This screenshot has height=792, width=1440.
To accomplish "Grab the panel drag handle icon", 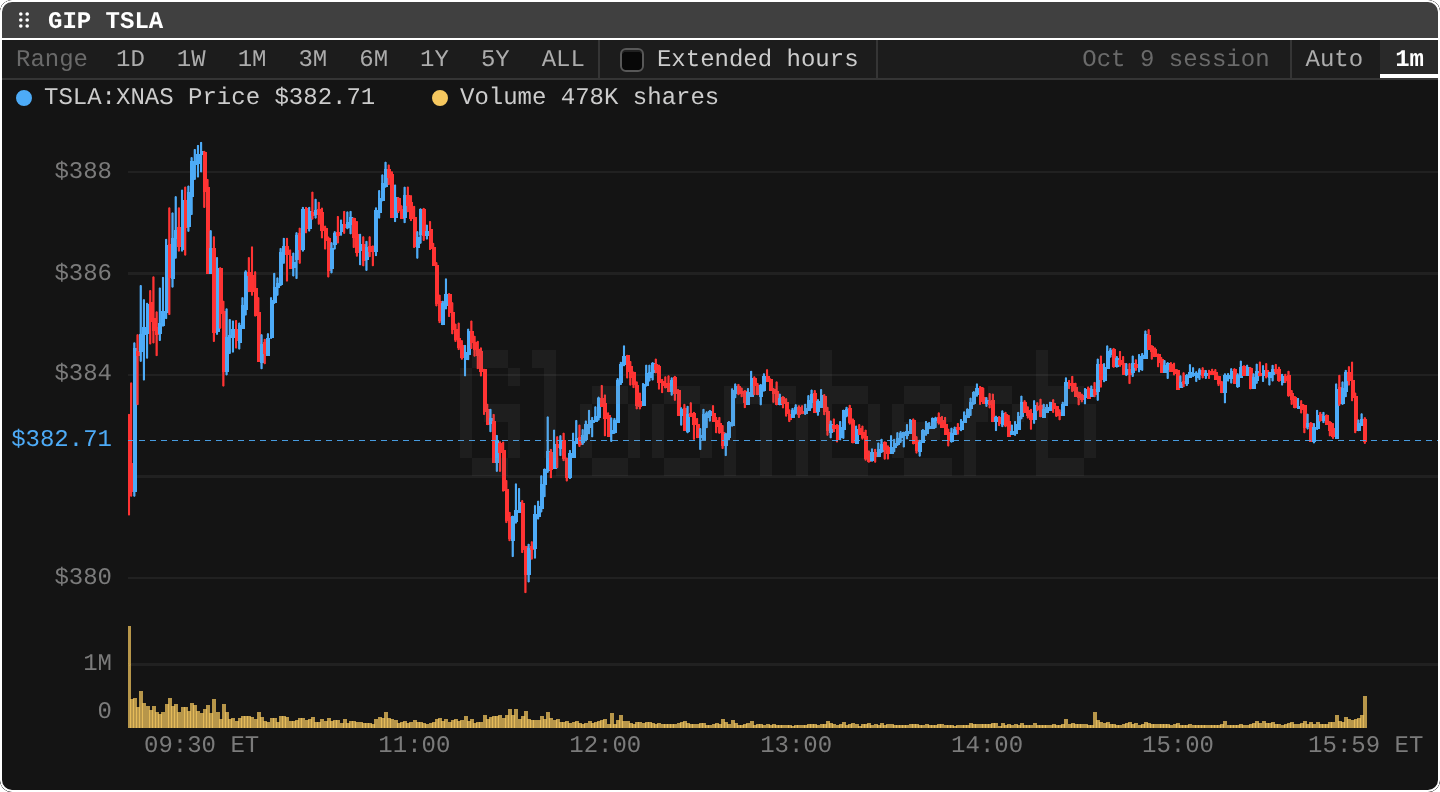I will click(24, 21).
